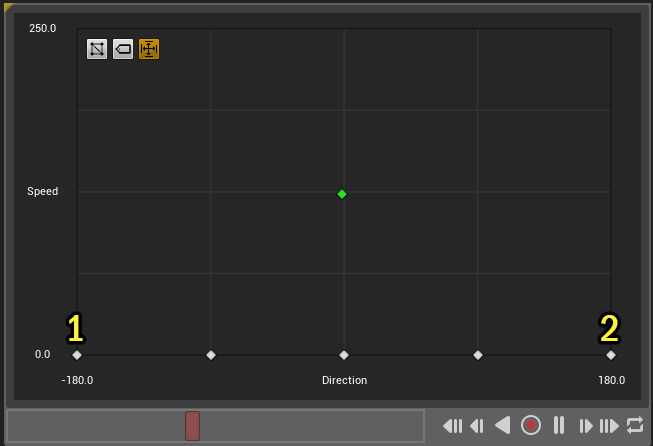Image resolution: width=653 pixels, height=446 pixels.
Task: Click the red timeline scrubber handle
Action: pyautogui.click(x=192, y=426)
